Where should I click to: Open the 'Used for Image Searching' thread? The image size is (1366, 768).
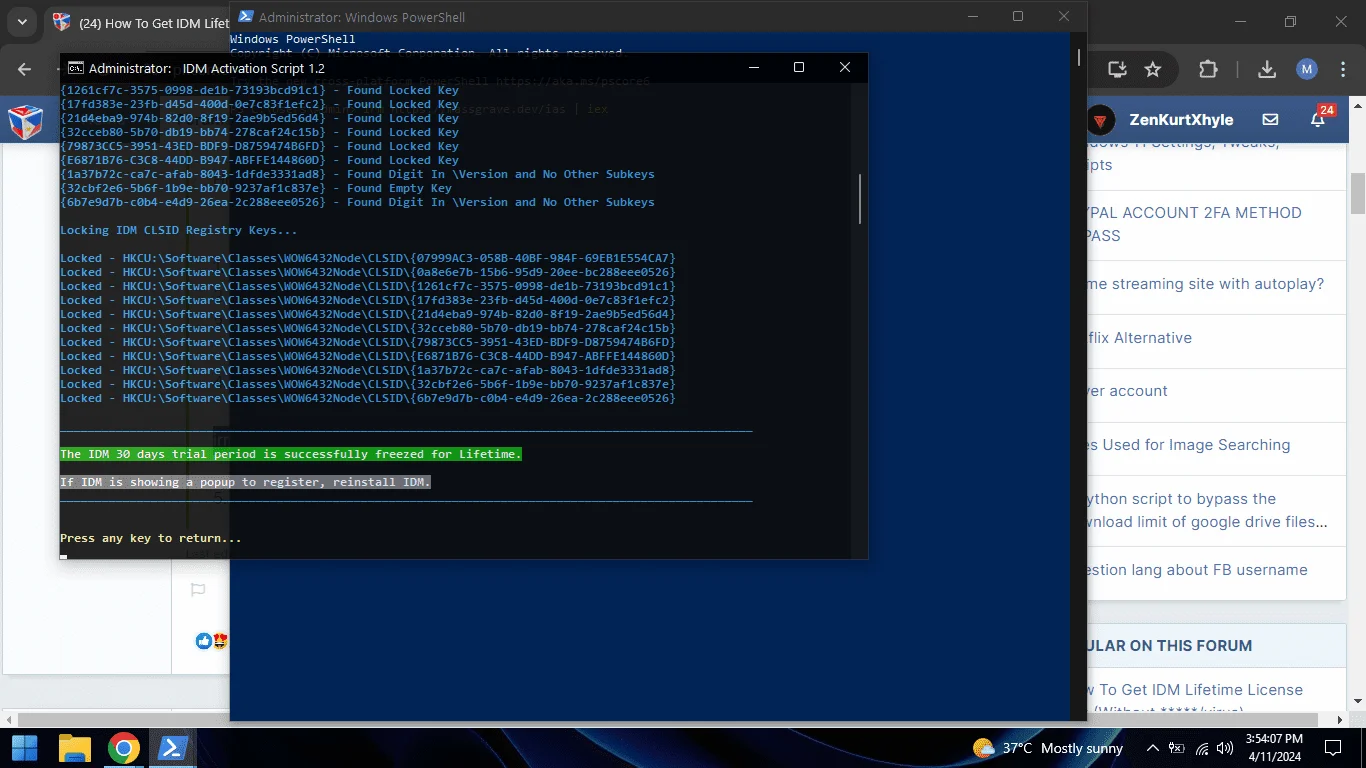(x=1188, y=445)
